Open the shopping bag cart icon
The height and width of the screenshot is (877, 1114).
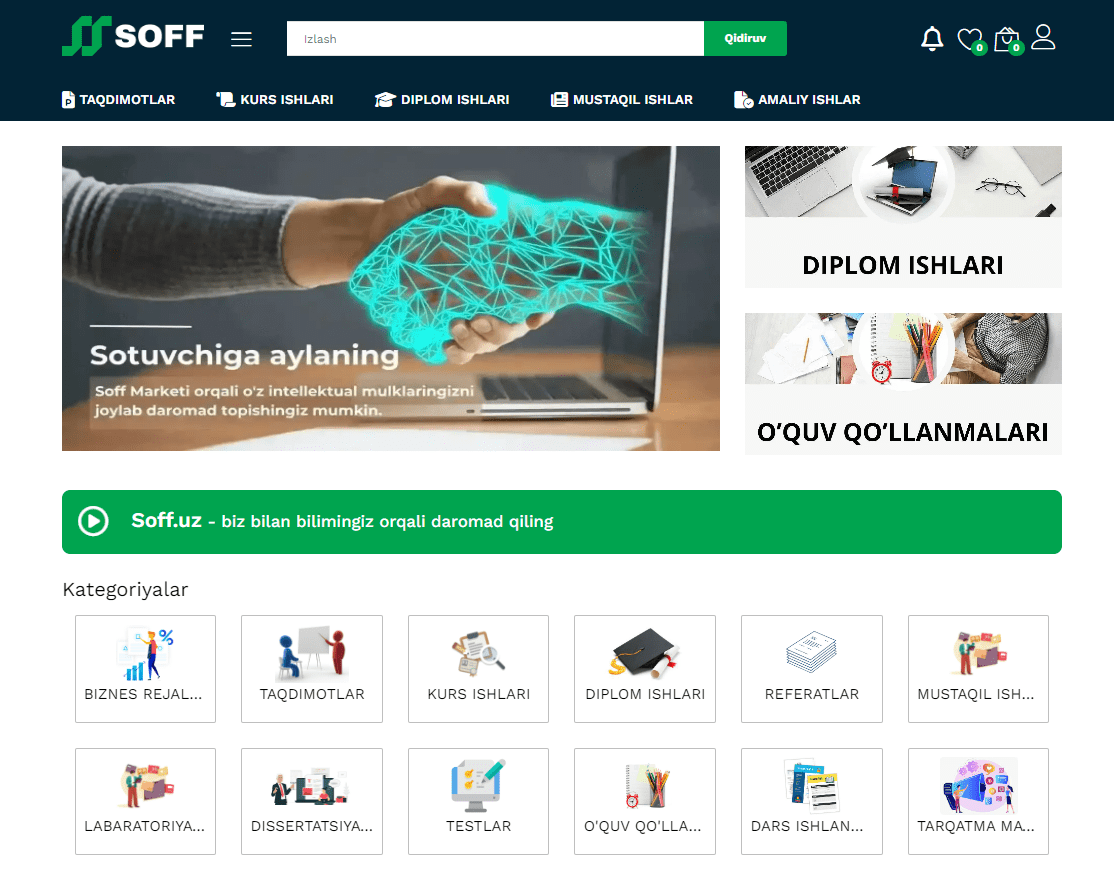click(1007, 40)
